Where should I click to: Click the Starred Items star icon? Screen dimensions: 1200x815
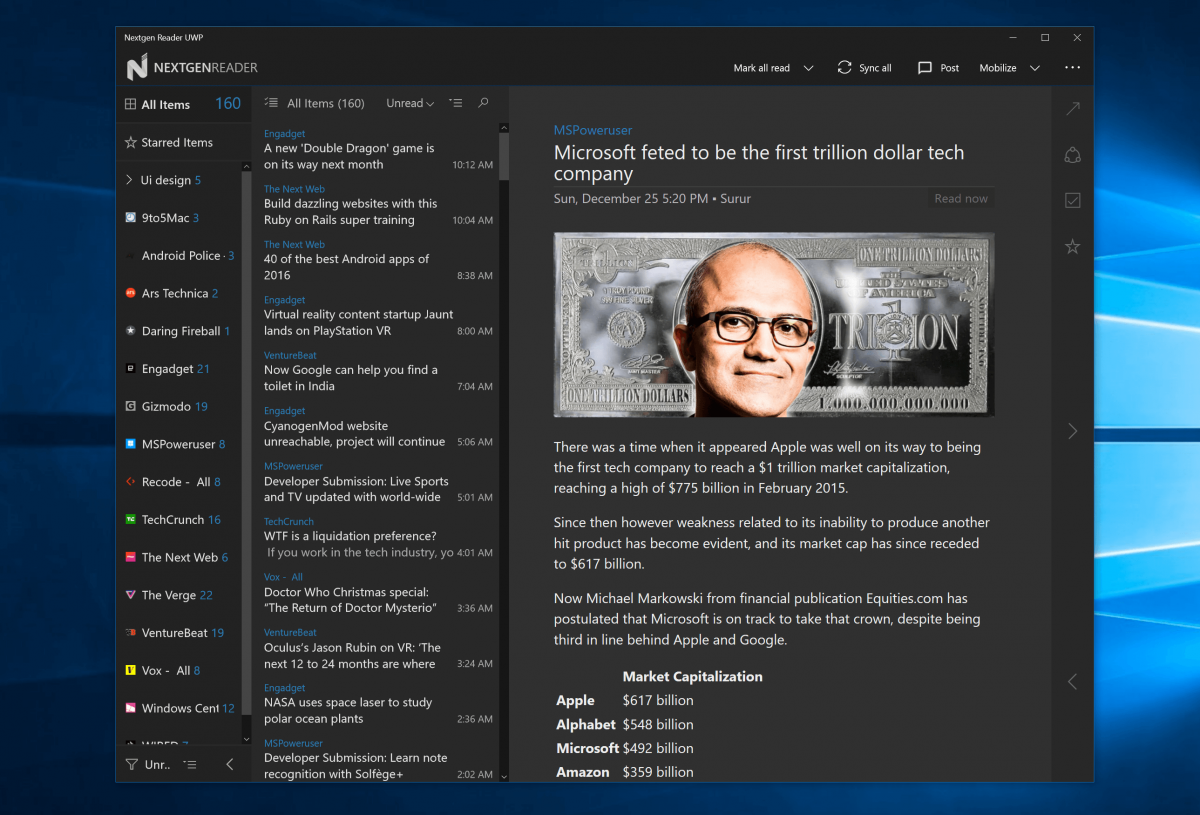tap(131, 142)
